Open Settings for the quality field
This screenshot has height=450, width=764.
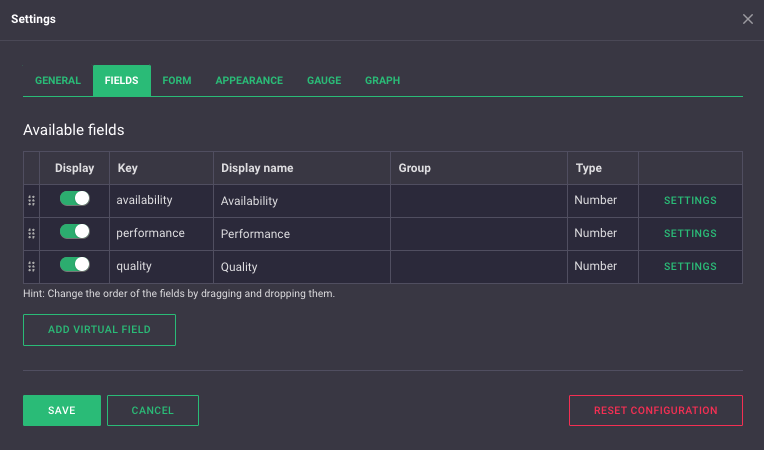[x=690, y=267]
